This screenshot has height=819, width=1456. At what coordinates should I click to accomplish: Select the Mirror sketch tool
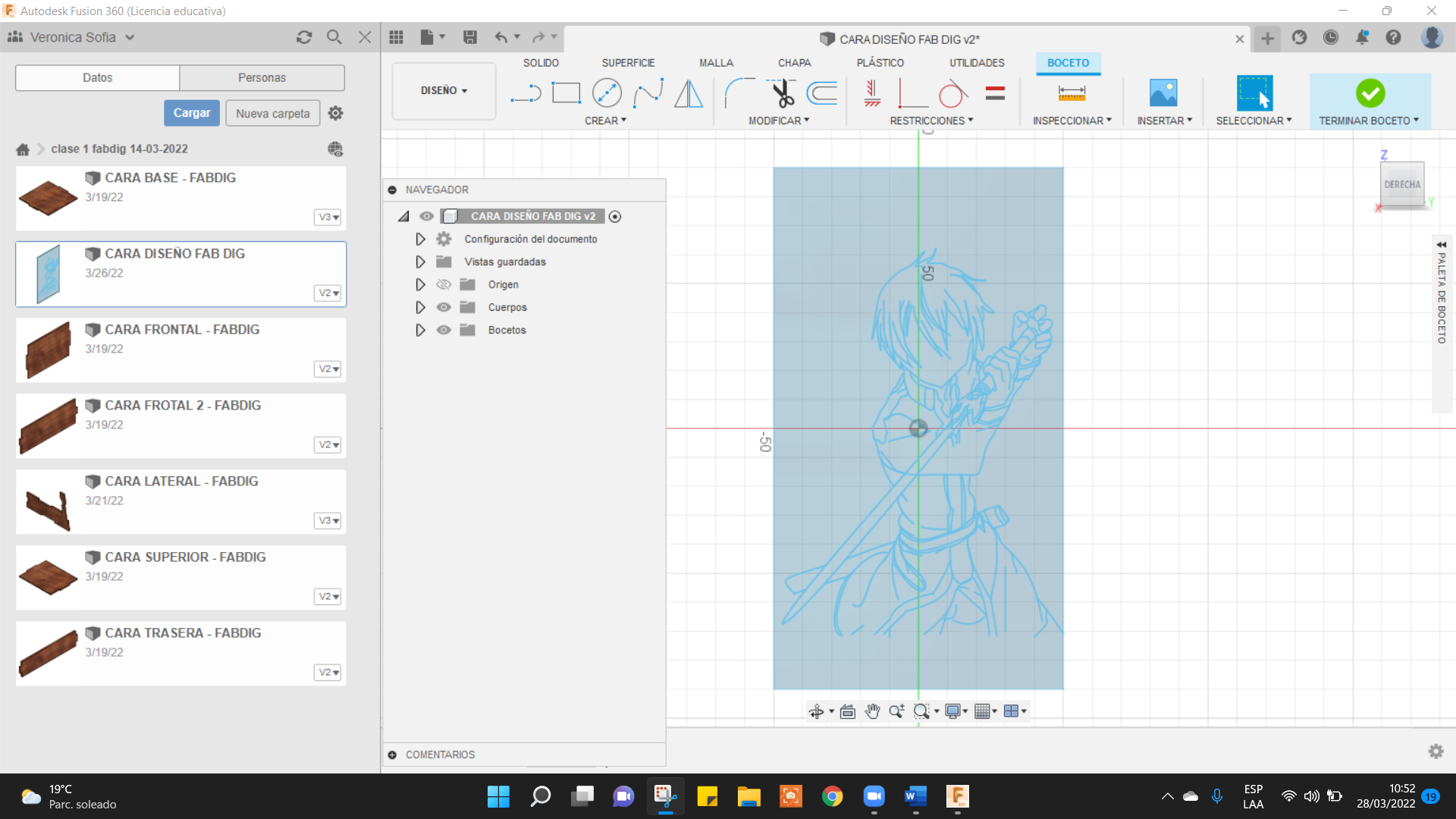[689, 93]
